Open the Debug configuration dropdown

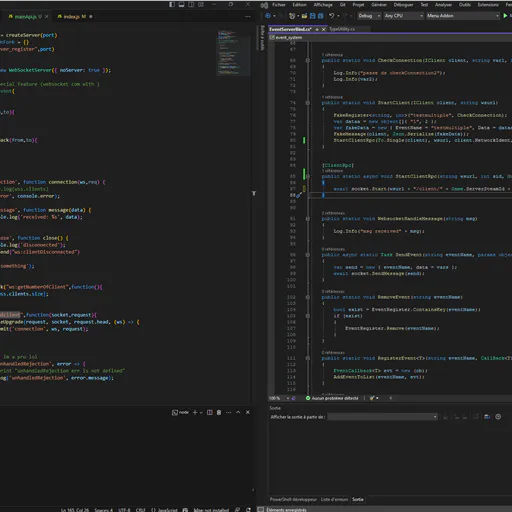(x=369, y=16)
